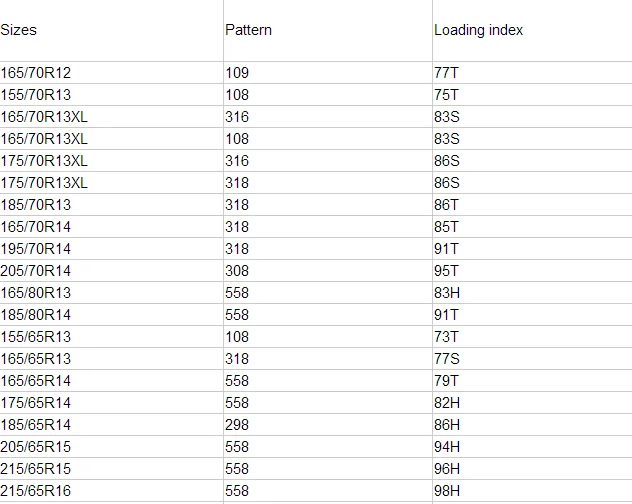Click the Loading index column header

click(x=478, y=30)
